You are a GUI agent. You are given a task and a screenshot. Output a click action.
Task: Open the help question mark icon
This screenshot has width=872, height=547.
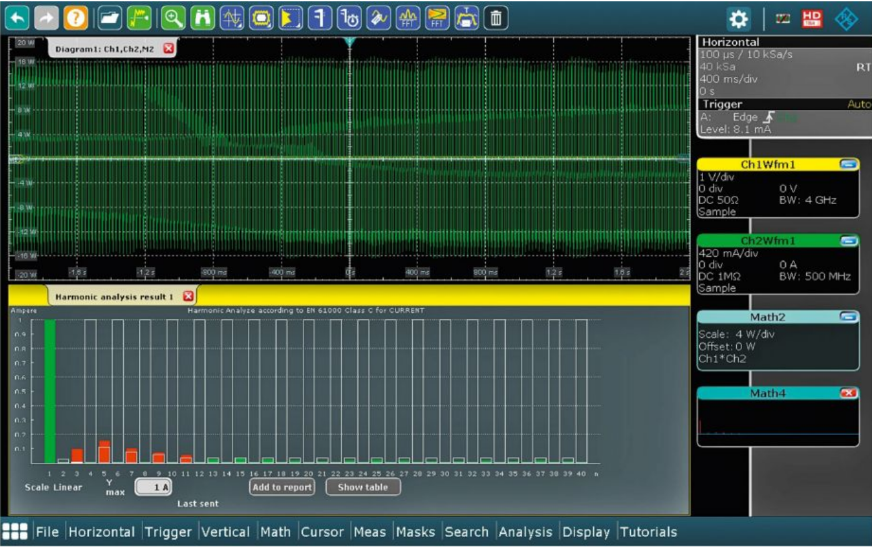[75, 17]
